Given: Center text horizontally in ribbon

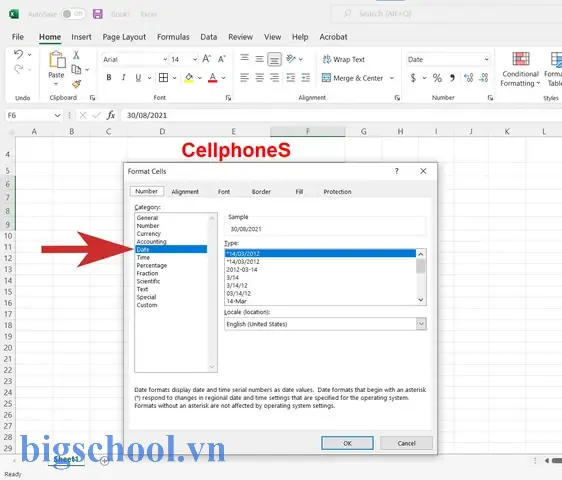Looking at the screenshot, I should (x=259, y=77).
